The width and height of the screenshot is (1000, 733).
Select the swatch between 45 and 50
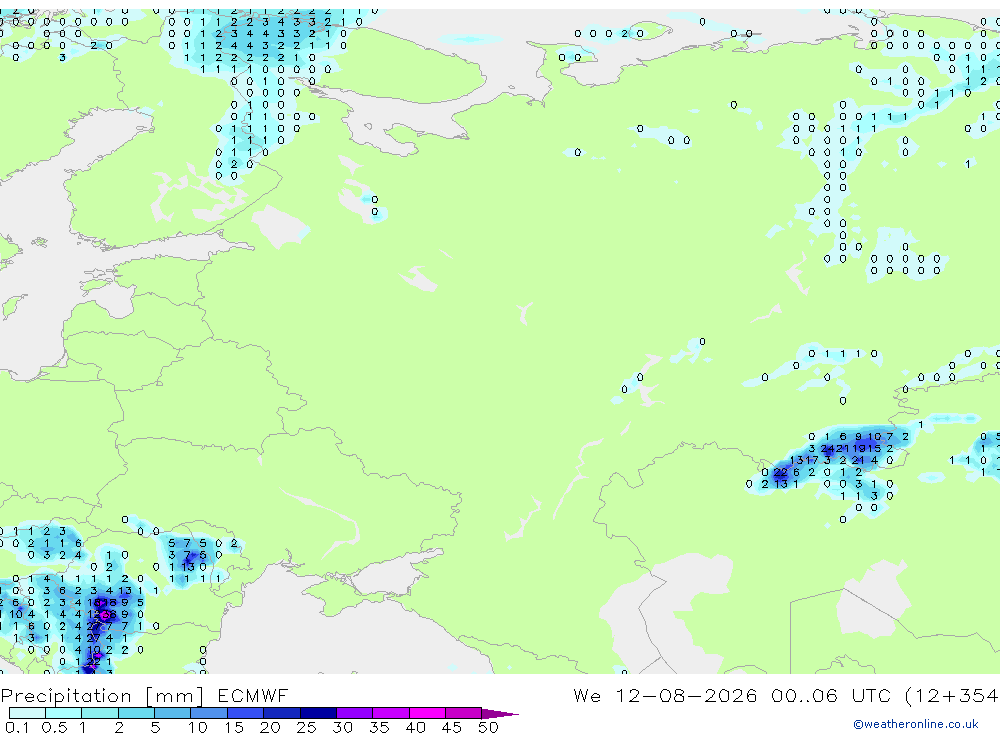[464, 713]
